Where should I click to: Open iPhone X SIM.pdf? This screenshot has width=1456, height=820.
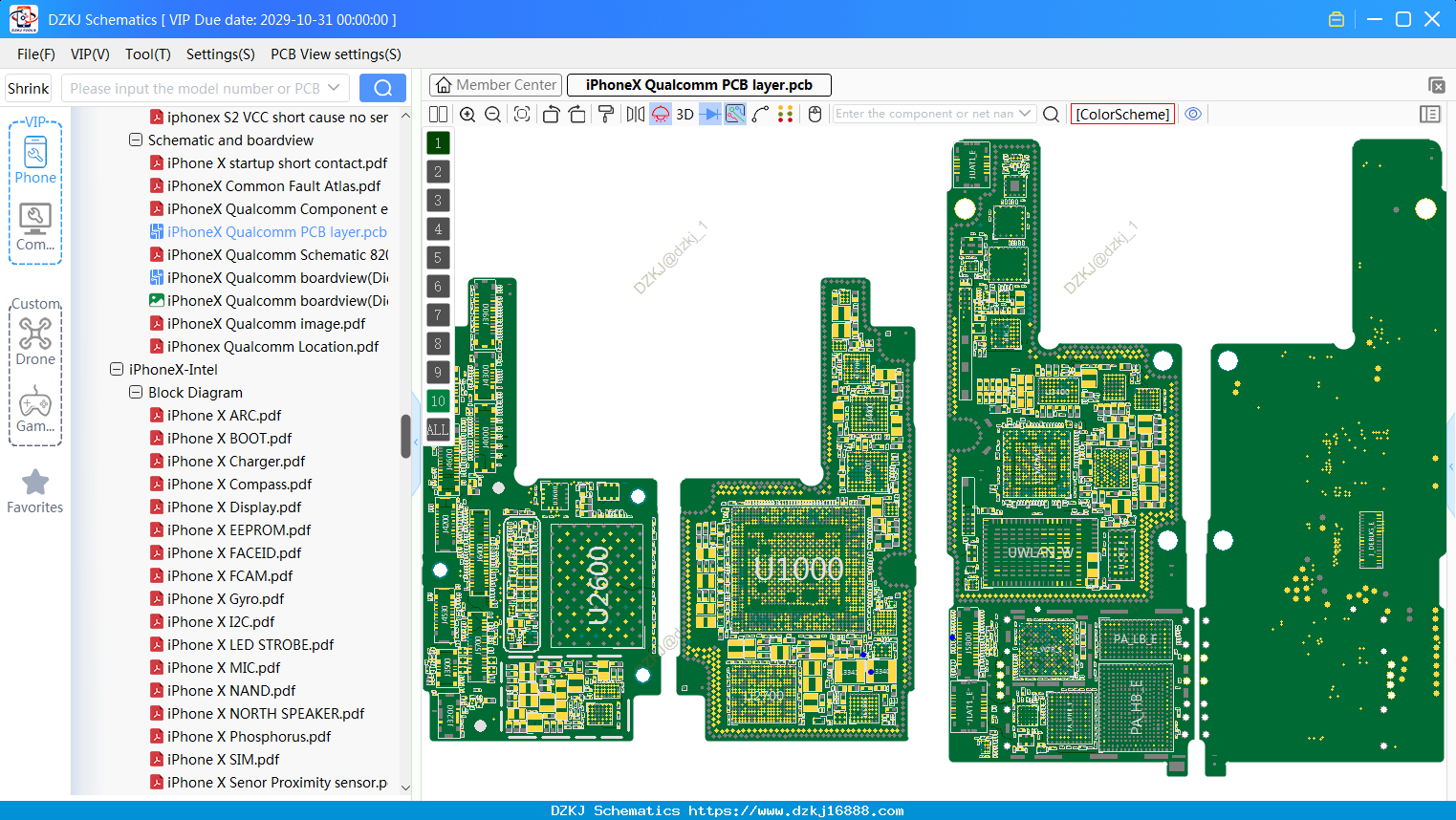tap(223, 760)
